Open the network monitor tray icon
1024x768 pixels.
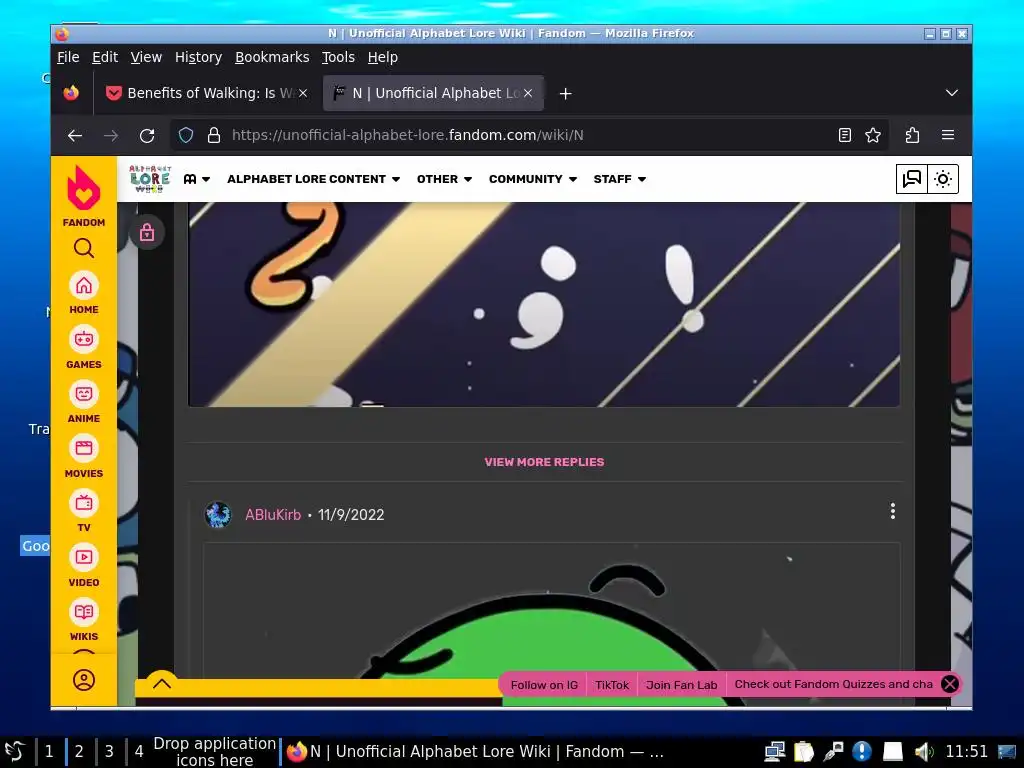[x=775, y=752]
